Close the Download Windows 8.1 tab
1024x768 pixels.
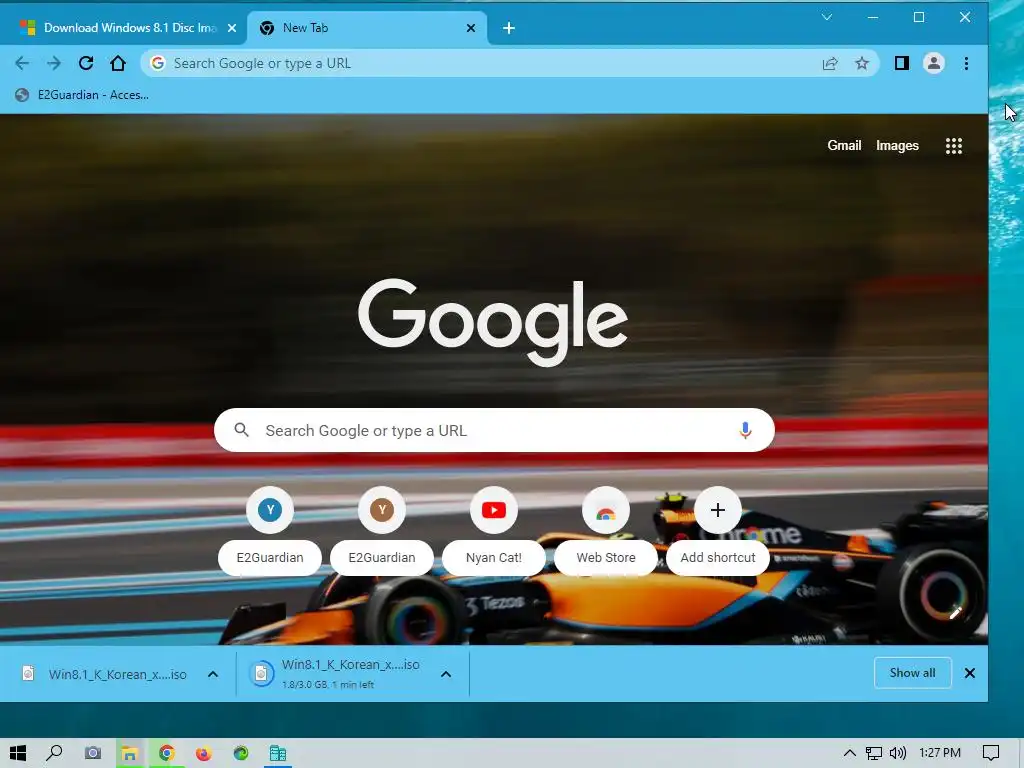pos(232,28)
